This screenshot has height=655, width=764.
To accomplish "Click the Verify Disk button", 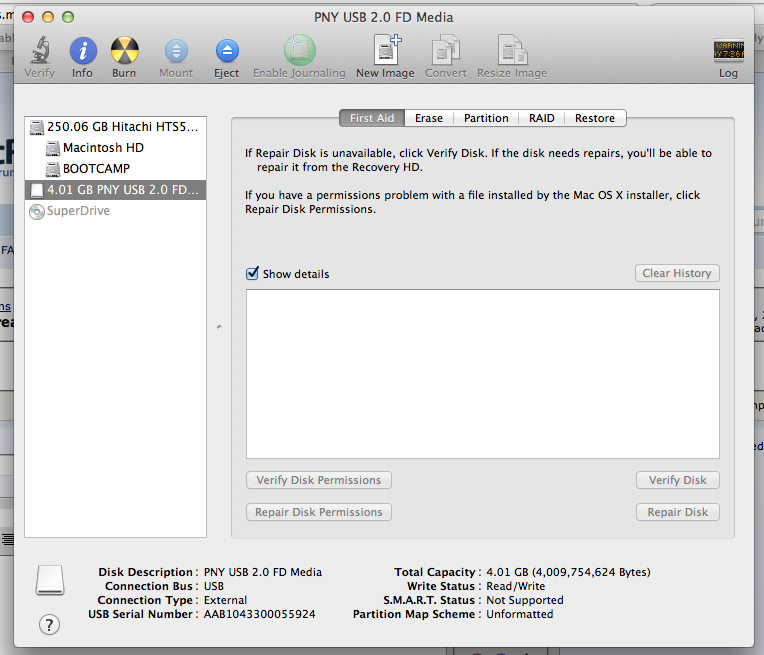I will coord(678,480).
